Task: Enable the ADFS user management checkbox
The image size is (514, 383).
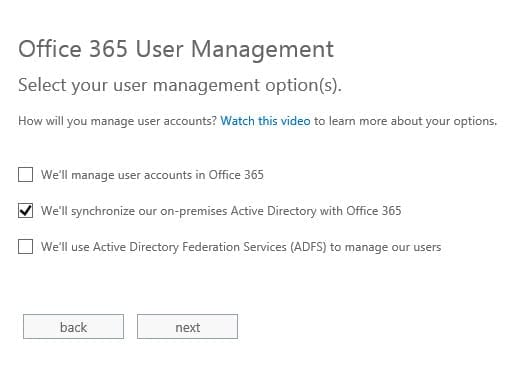Action: tap(25, 247)
